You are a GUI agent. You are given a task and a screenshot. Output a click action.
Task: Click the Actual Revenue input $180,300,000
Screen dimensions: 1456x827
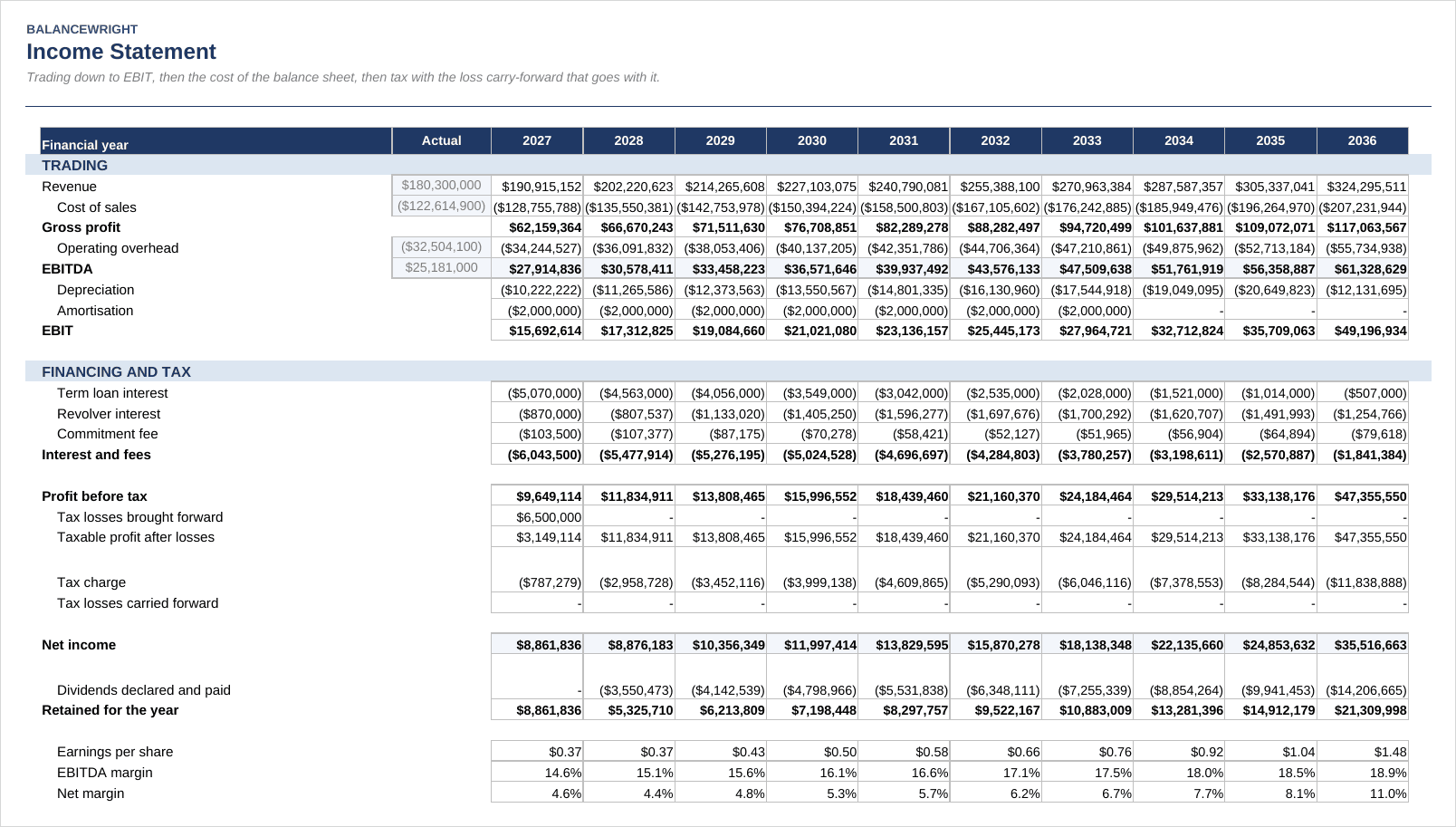(x=441, y=186)
